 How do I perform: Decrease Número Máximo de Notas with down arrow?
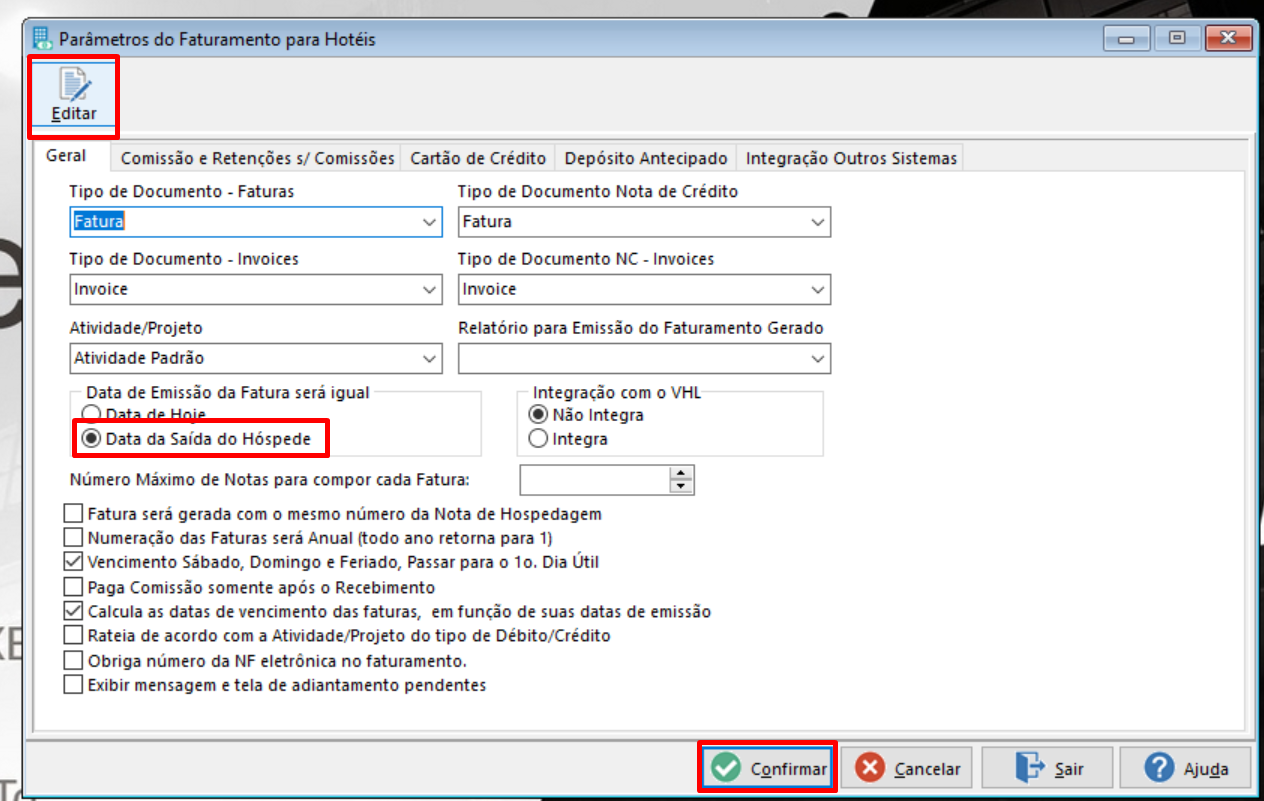tap(682, 487)
